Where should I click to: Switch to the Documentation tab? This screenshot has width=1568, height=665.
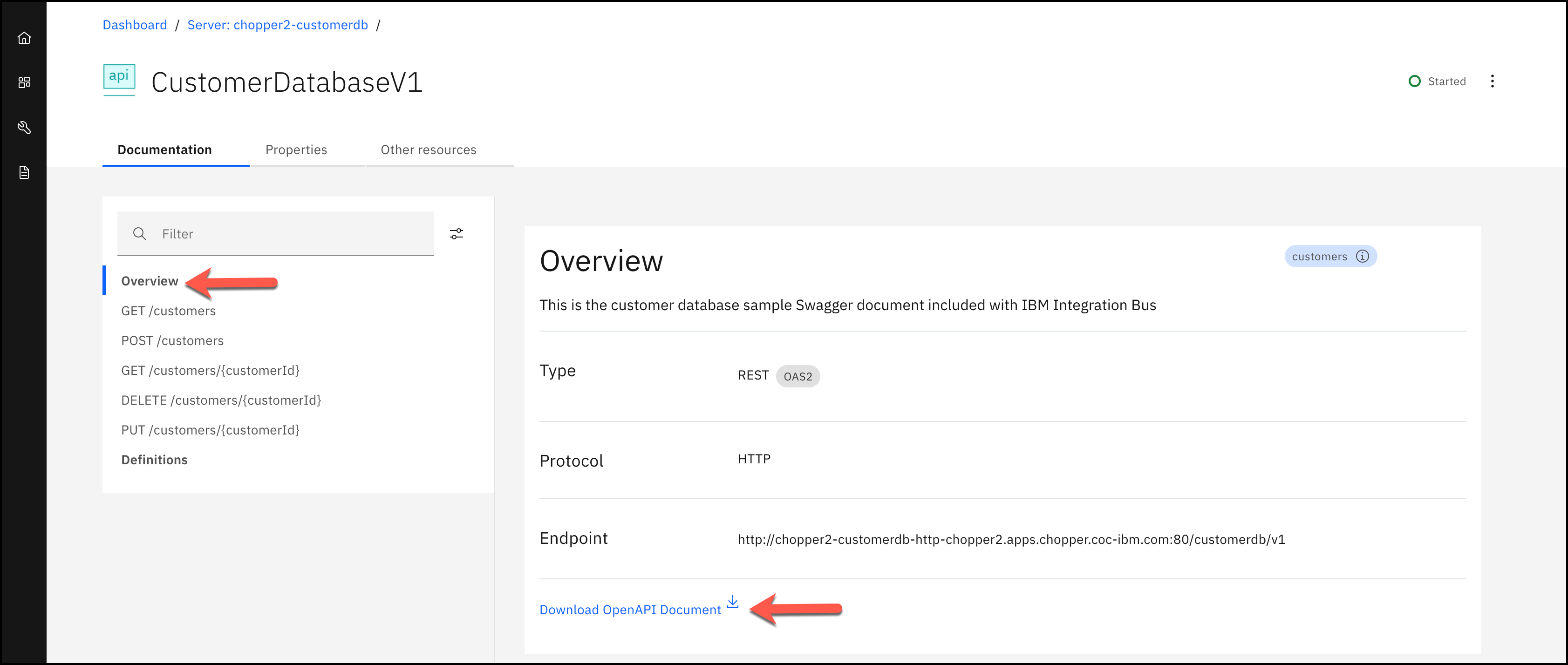pos(164,150)
